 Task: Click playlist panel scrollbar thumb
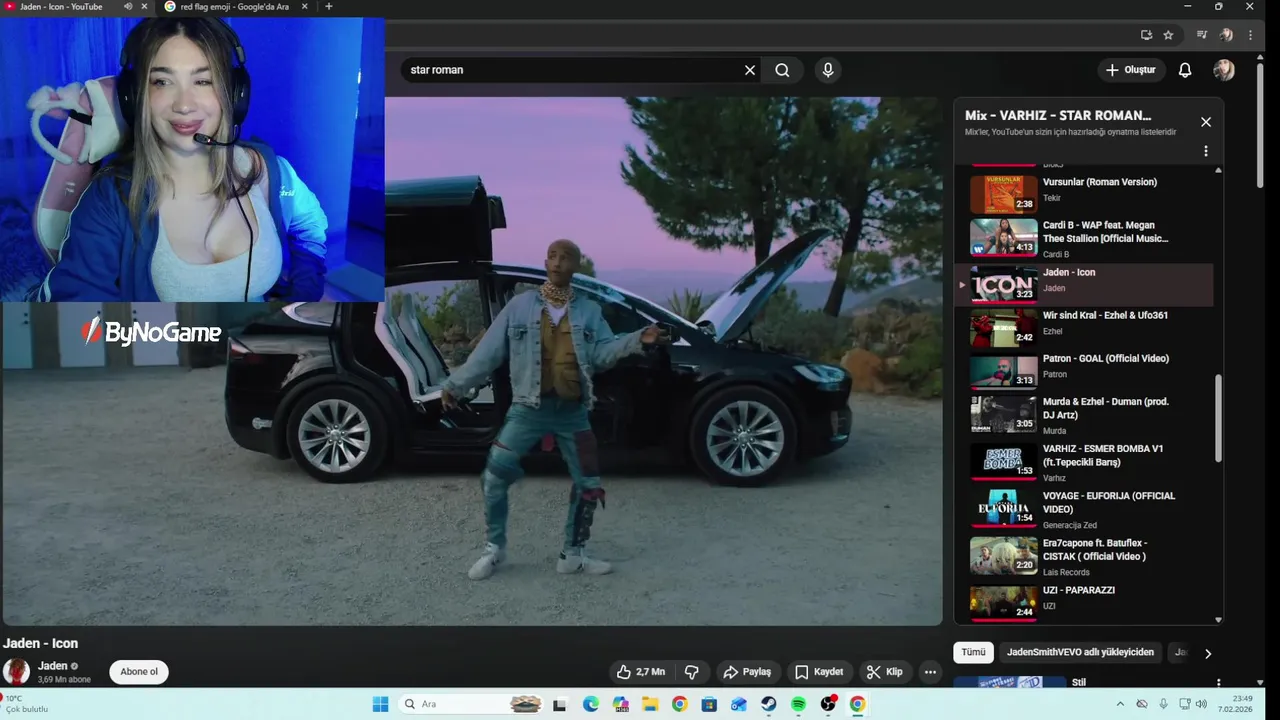click(1218, 418)
